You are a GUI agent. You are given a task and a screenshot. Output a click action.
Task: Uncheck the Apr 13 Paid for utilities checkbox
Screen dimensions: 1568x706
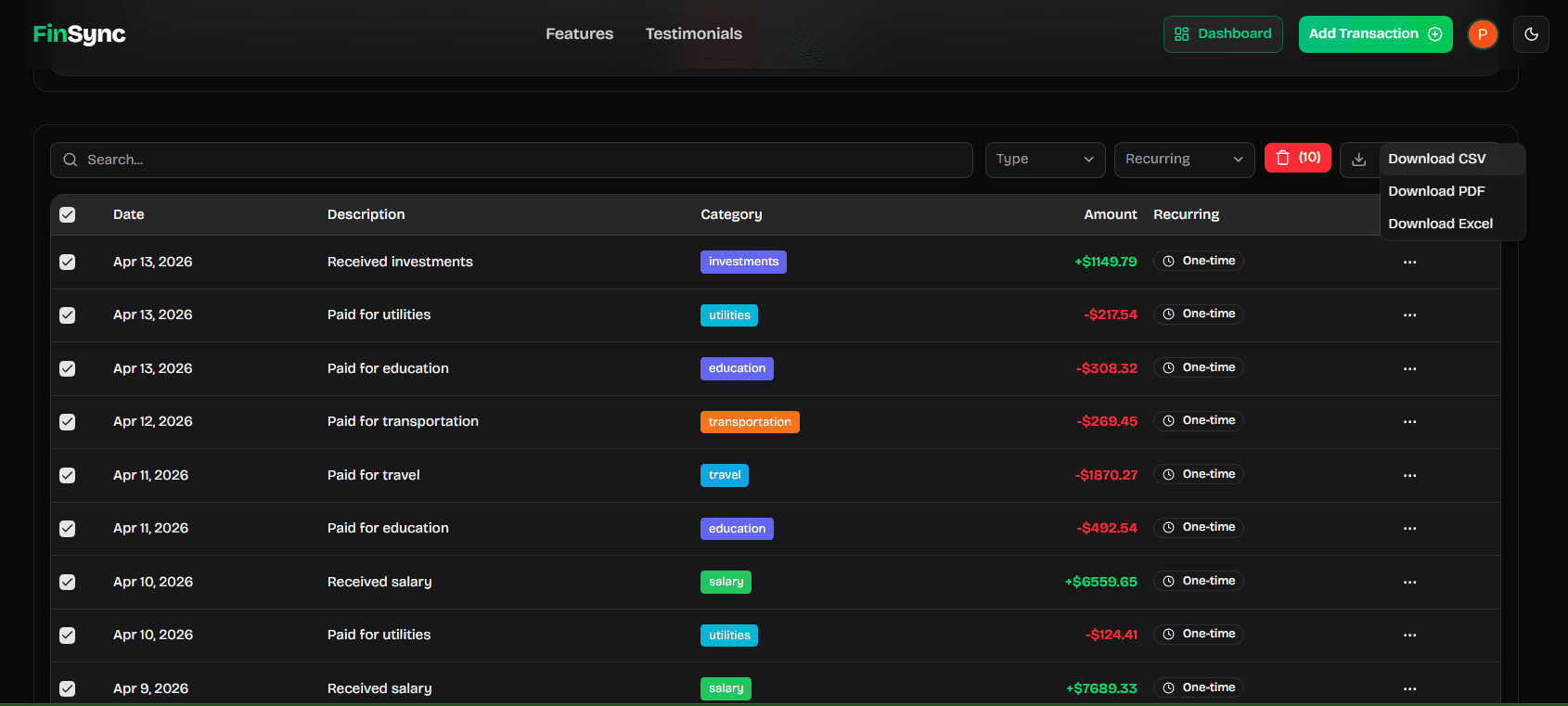click(67, 315)
